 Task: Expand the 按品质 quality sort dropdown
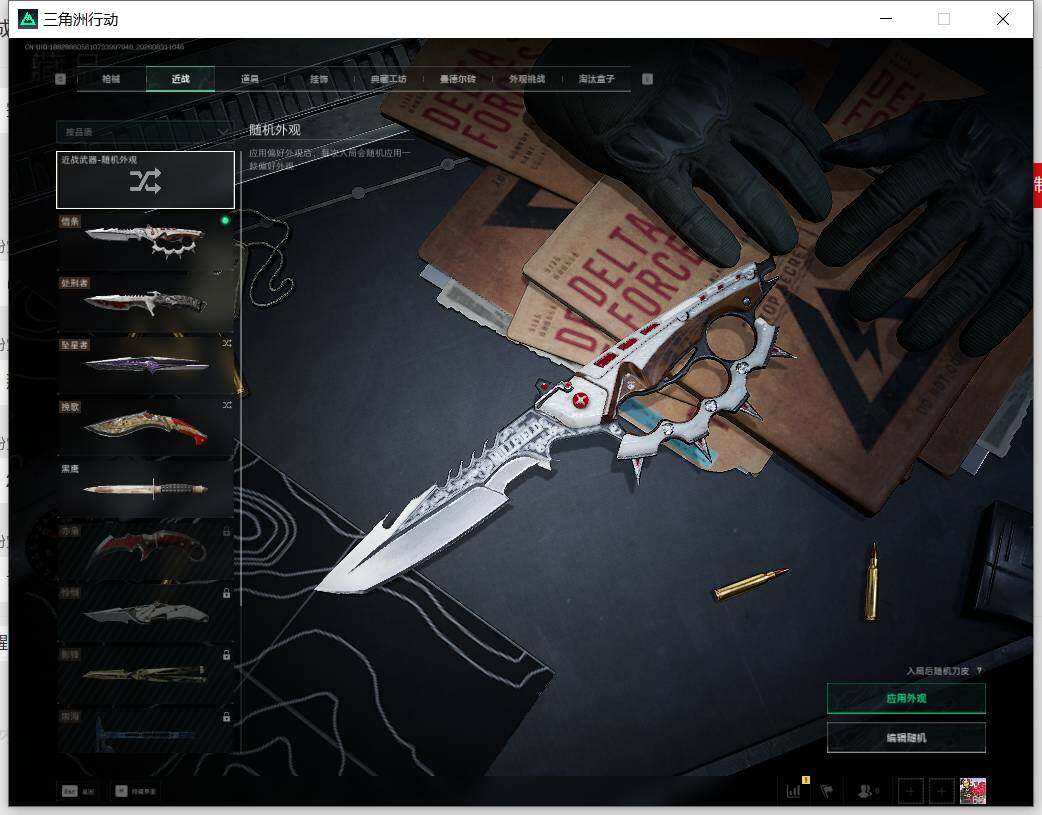pos(144,132)
